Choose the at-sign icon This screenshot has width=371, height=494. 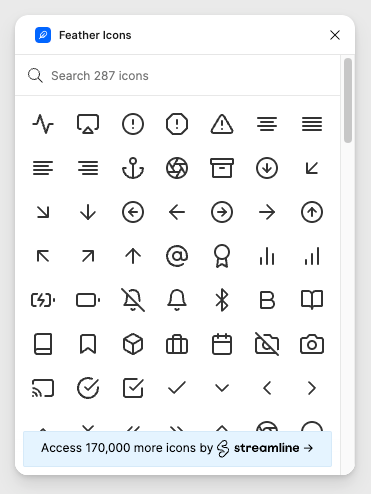177,256
